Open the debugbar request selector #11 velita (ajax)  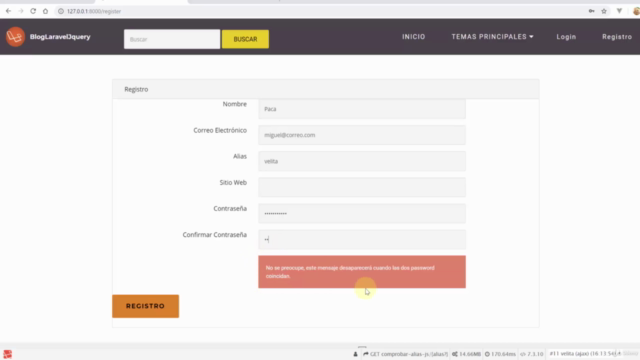pyautogui.click(x=585, y=353)
